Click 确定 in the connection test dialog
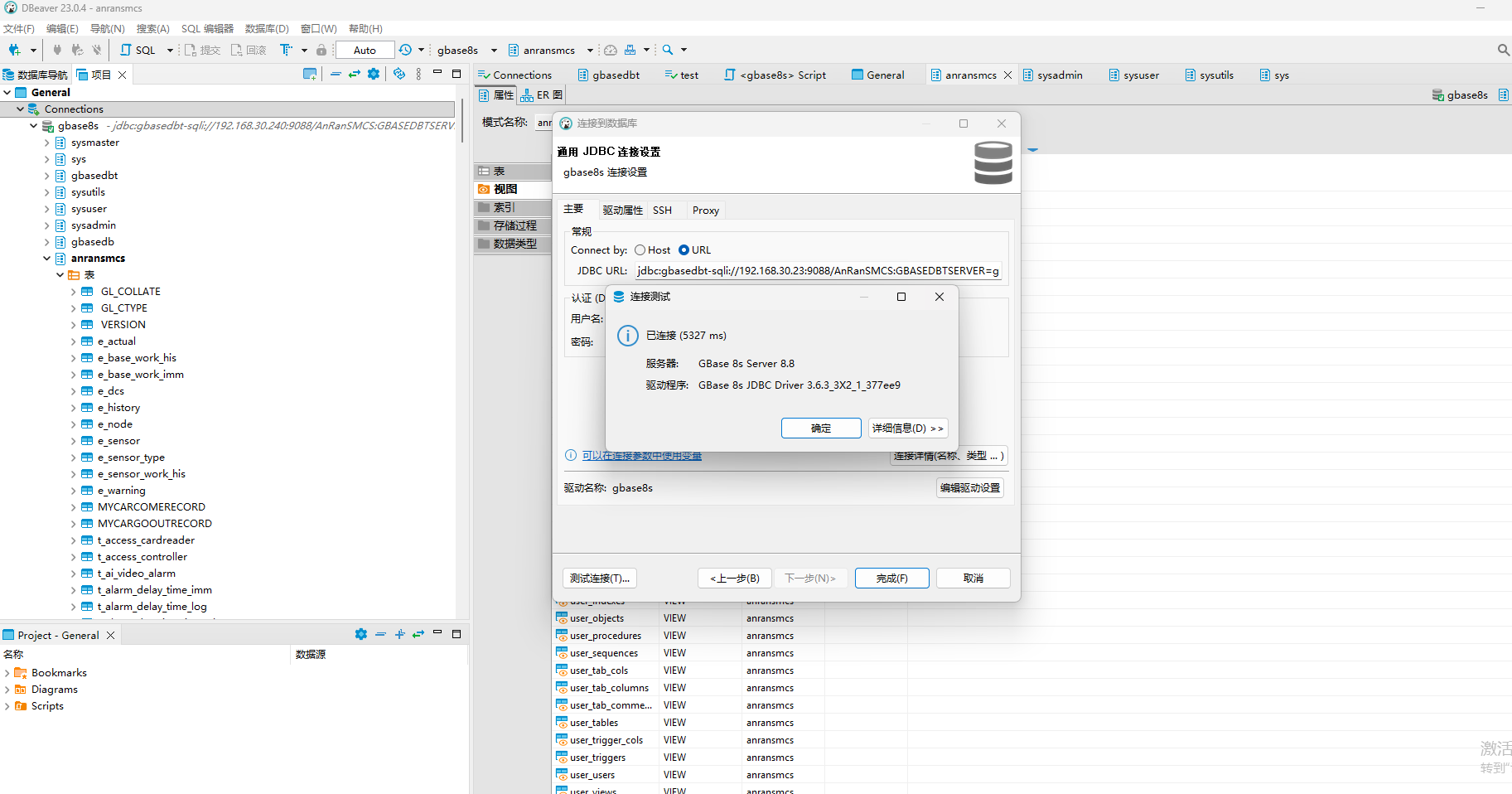This screenshot has width=1512, height=794. point(821,428)
